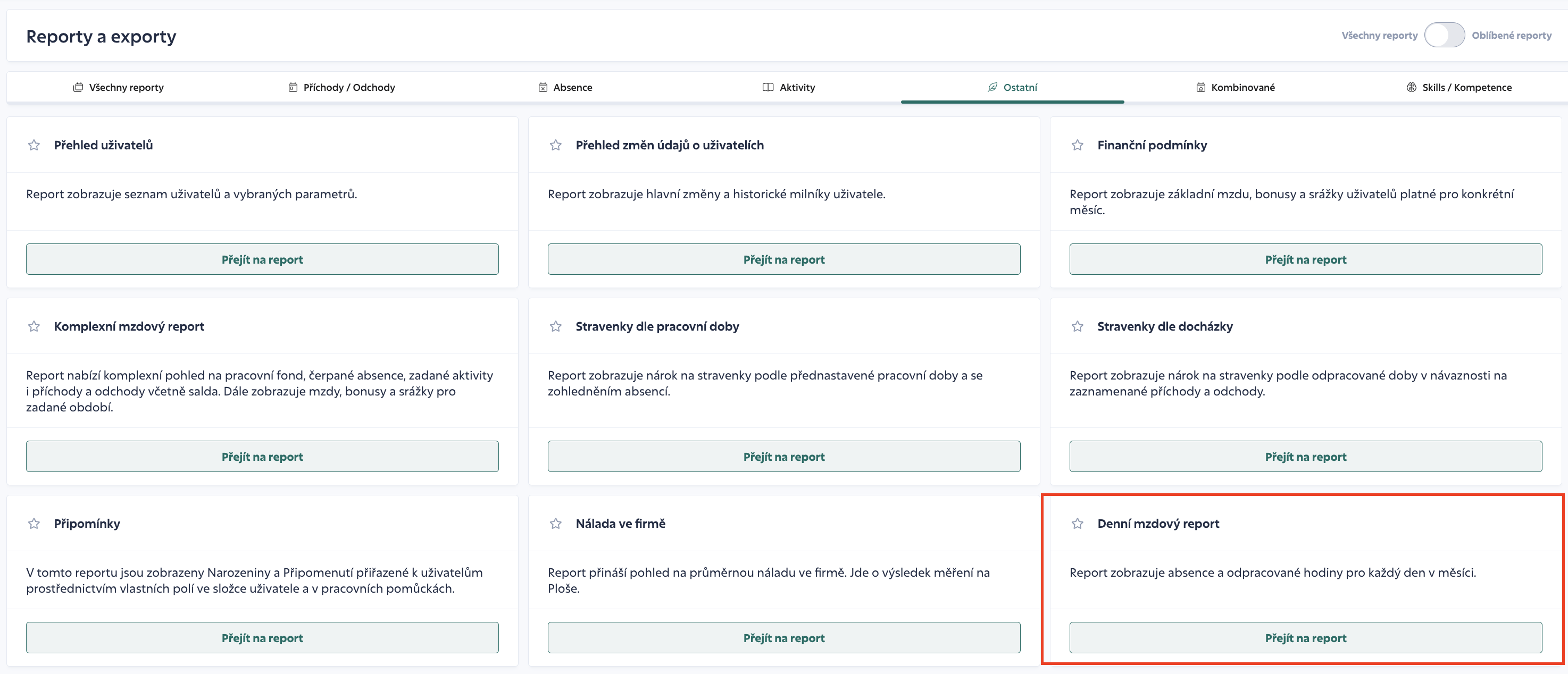This screenshot has height=674, width=1568.
Task: Click the star beside Připomínky
Action: tap(34, 523)
